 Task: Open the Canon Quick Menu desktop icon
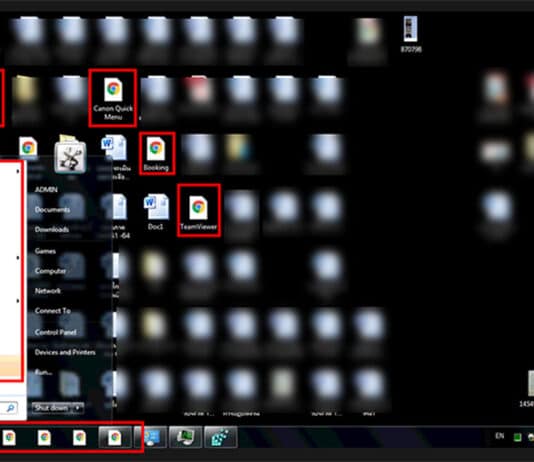coord(113,98)
